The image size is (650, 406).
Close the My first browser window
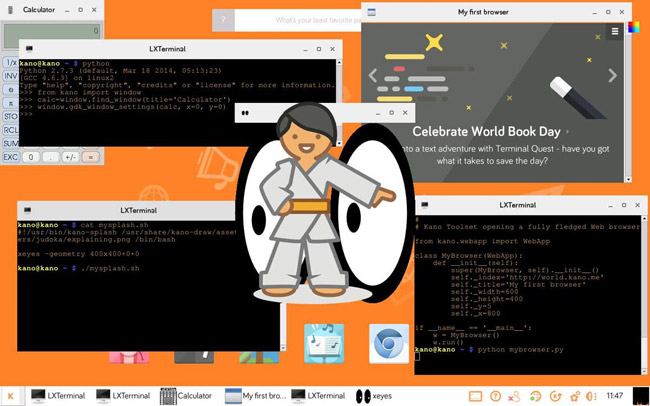coord(622,12)
